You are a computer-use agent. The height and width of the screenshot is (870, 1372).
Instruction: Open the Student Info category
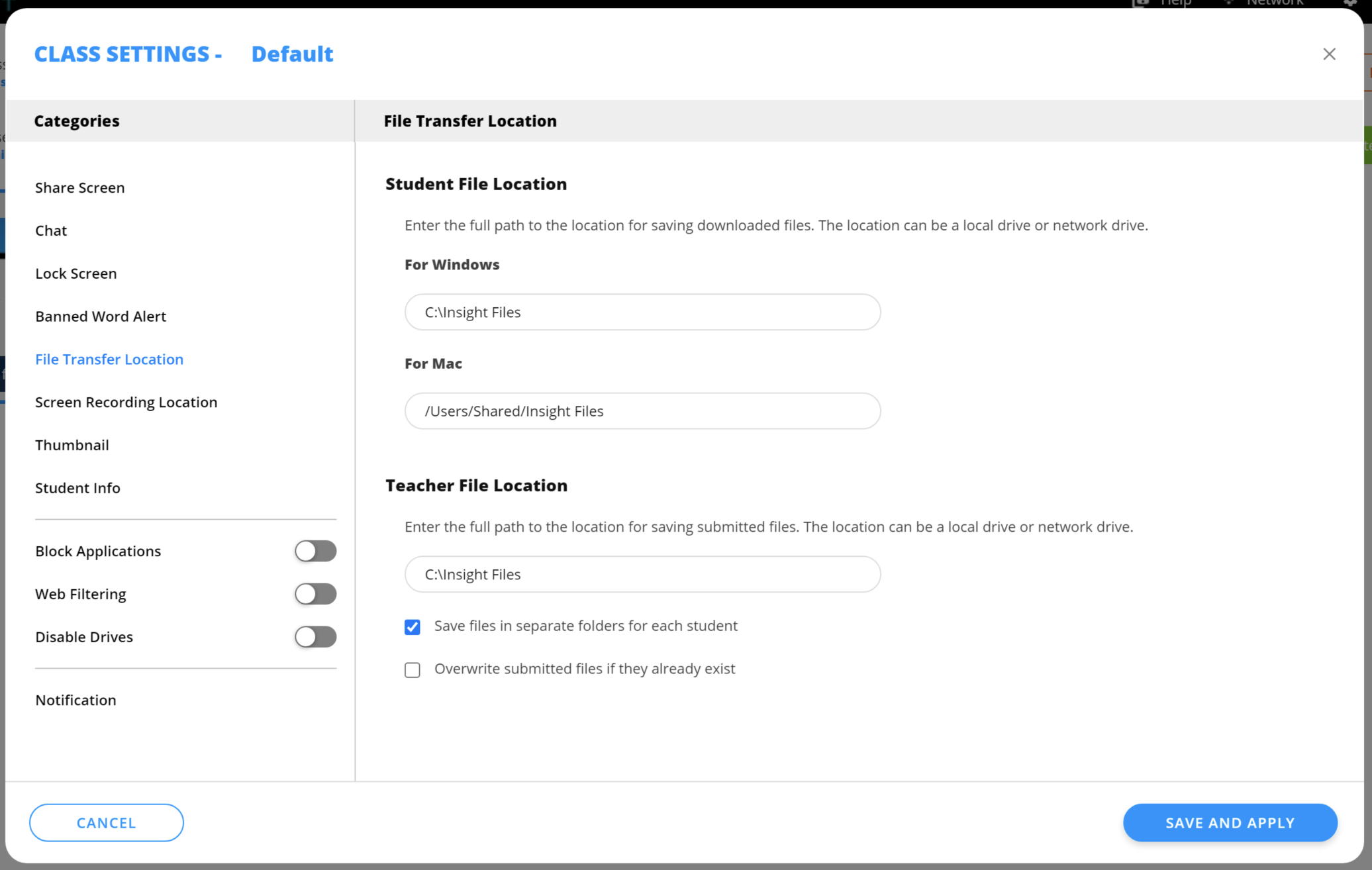pos(77,489)
